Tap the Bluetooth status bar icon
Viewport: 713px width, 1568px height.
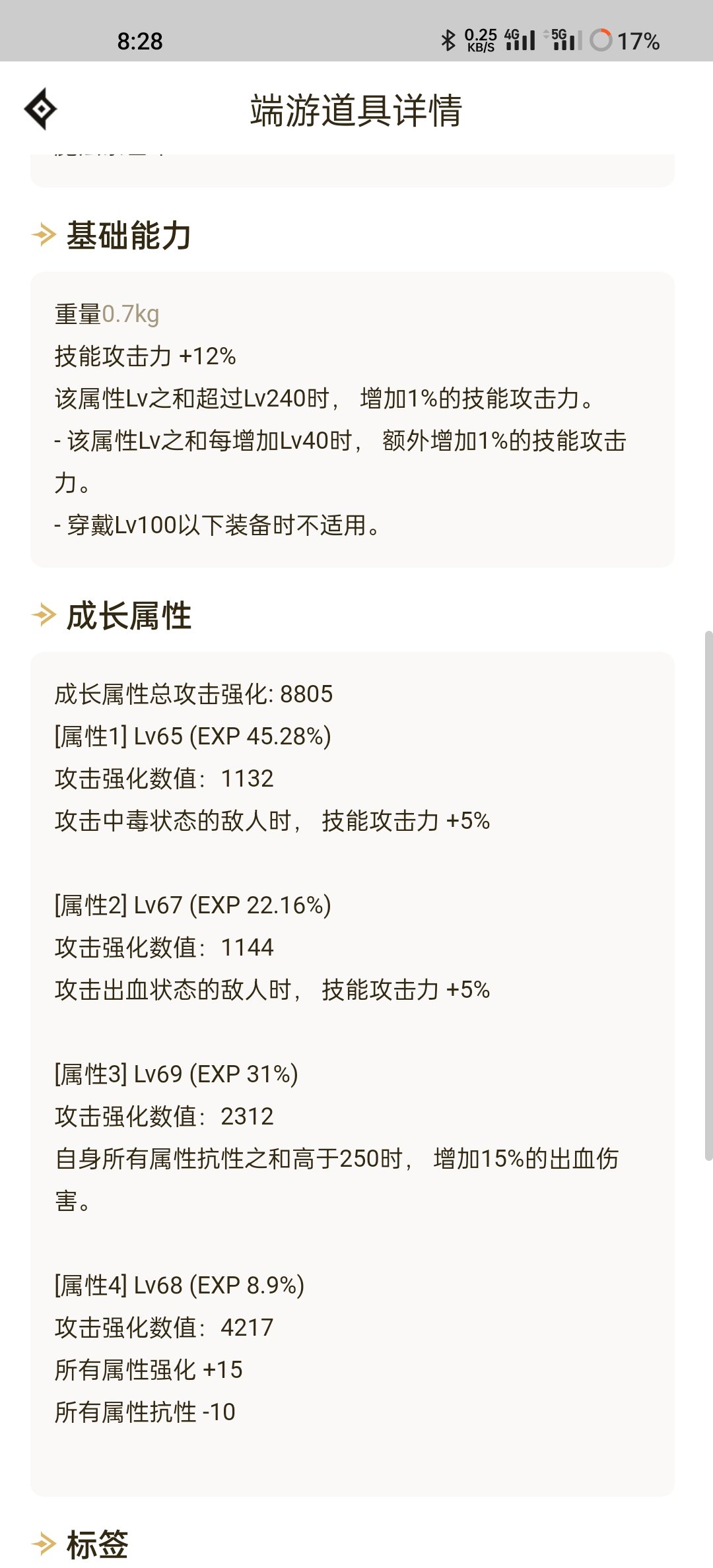(448, 40)
